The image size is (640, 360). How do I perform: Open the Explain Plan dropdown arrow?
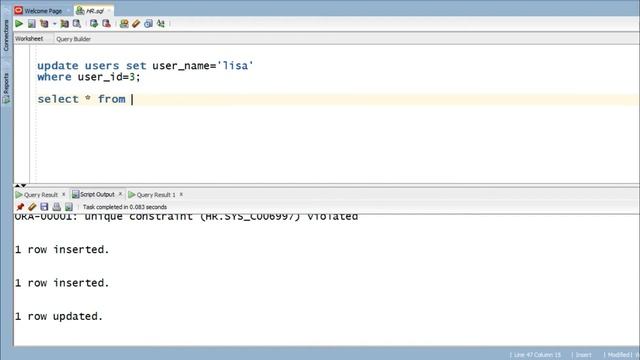click(x=54, y=24)
